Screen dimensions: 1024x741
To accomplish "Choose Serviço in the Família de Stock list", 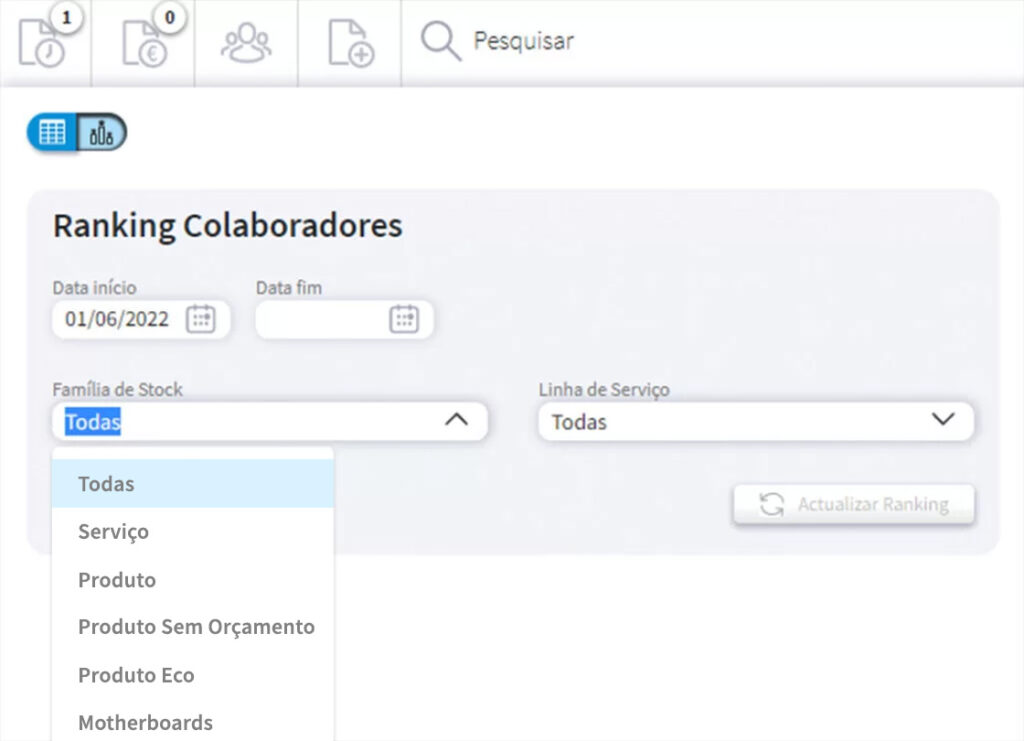I will (x=113, y=531).
